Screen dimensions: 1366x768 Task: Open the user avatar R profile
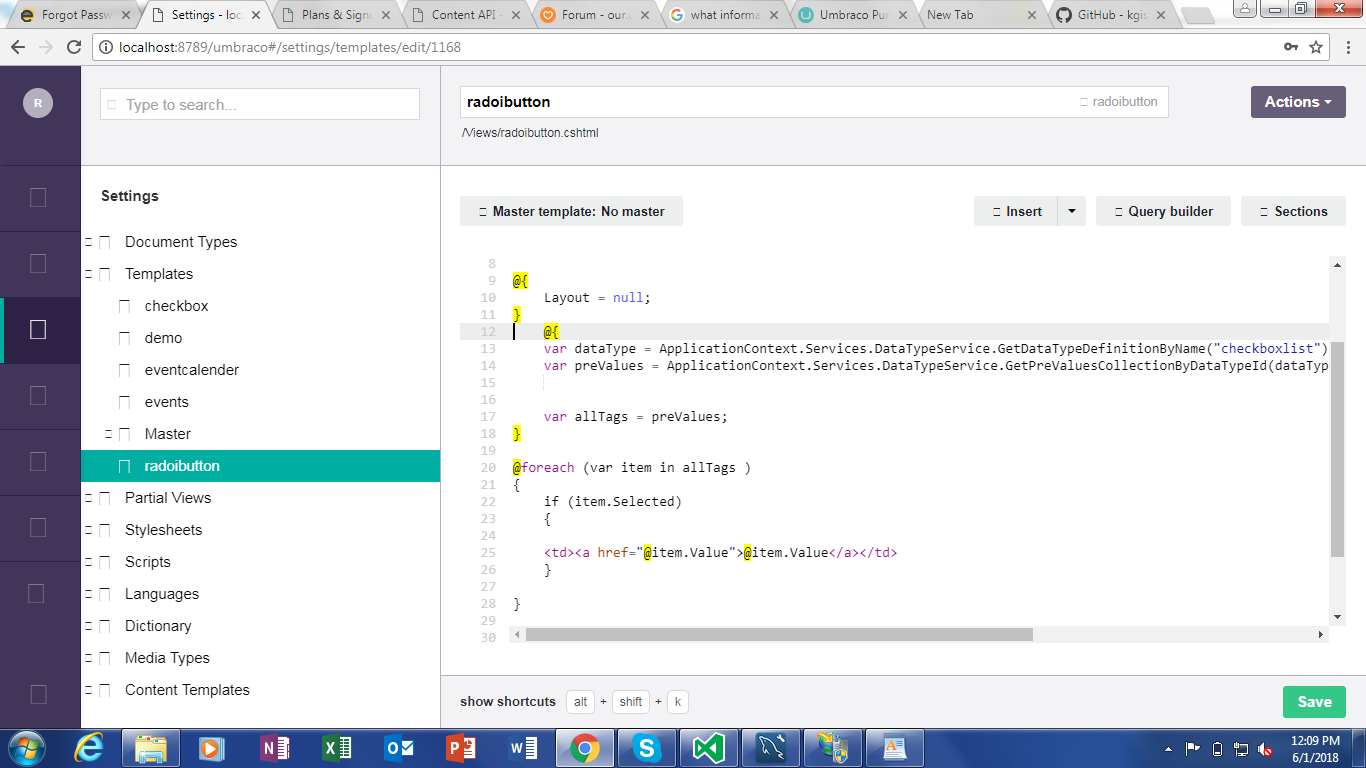[38, 103]
